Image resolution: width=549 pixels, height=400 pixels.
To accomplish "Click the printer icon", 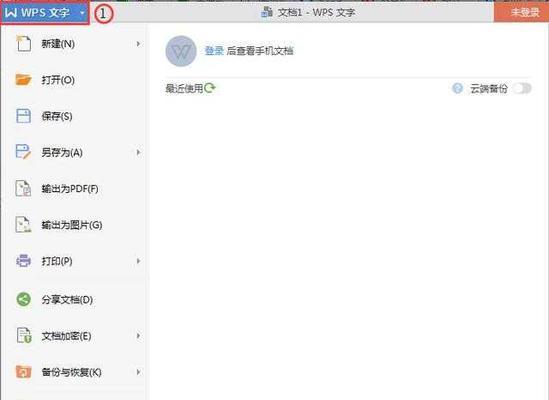I will [23, 261].
